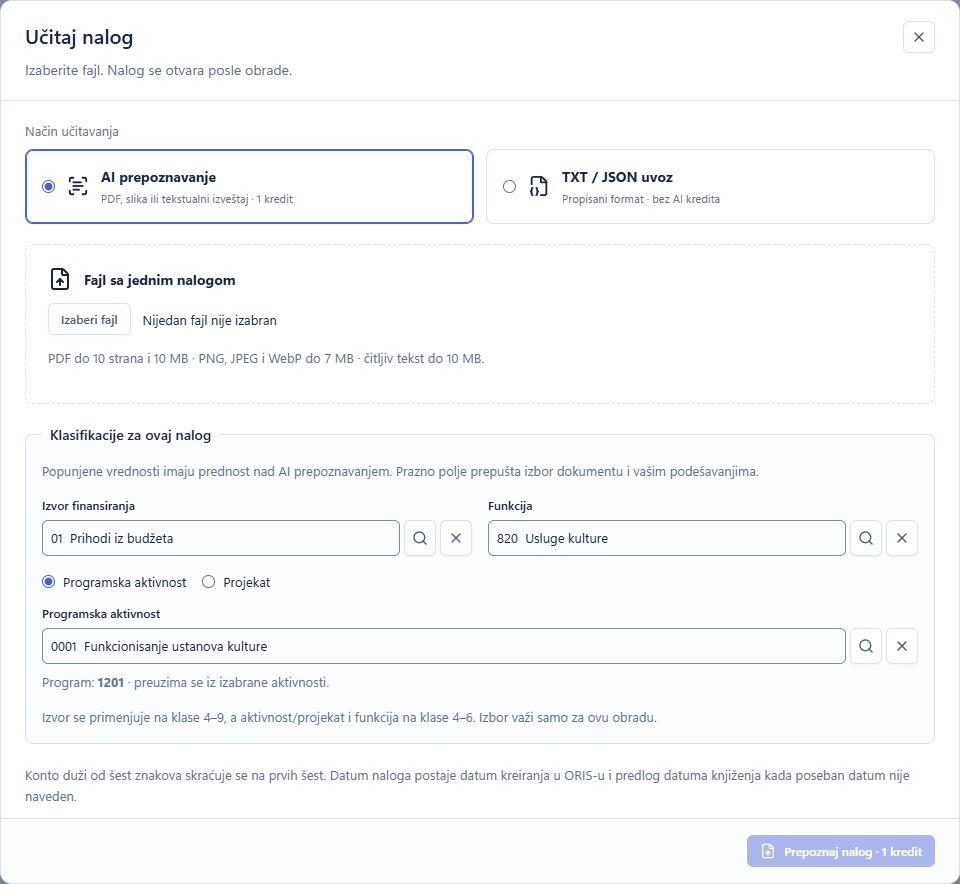Search Programska aktivnost list
The width and height of the screenshot is (960, 884).
click(x=866, y=646)
